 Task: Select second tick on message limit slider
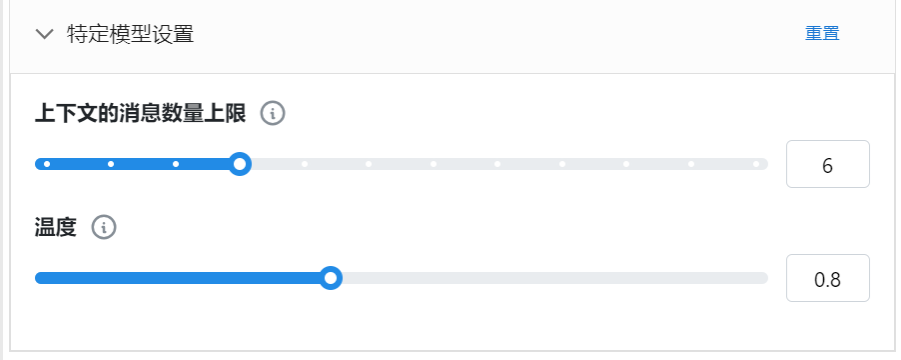[111, 164]
